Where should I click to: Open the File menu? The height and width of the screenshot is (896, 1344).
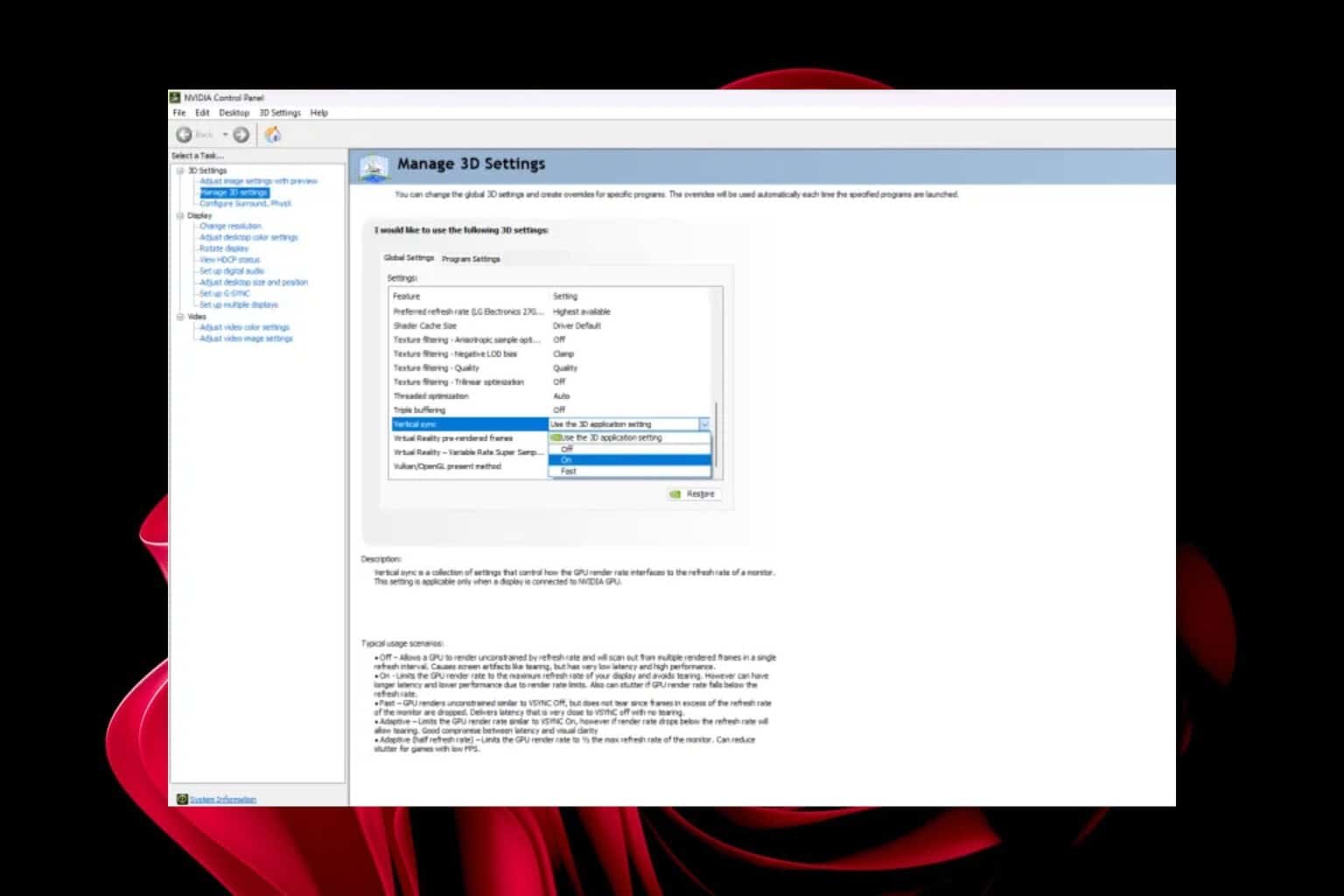179,113
